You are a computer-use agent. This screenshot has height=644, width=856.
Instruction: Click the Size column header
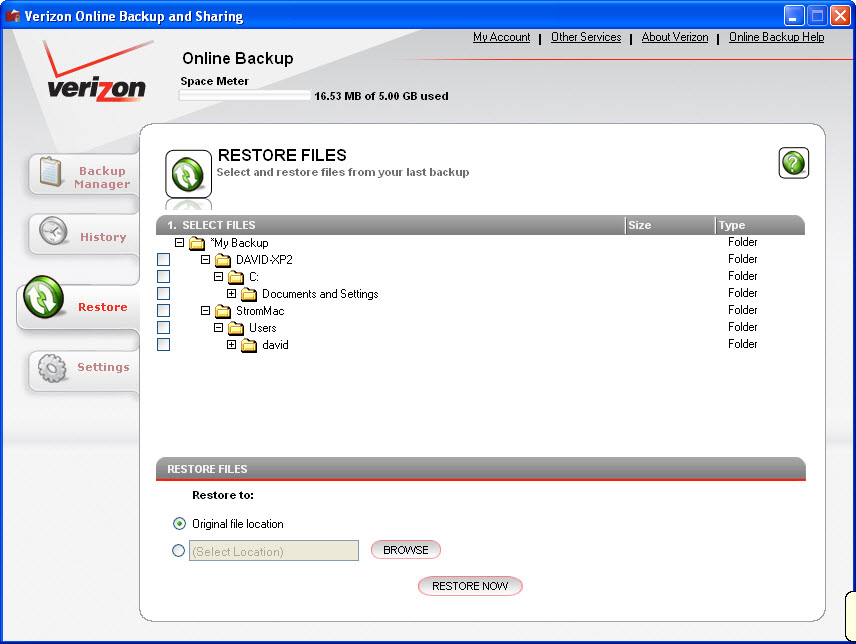669,225
